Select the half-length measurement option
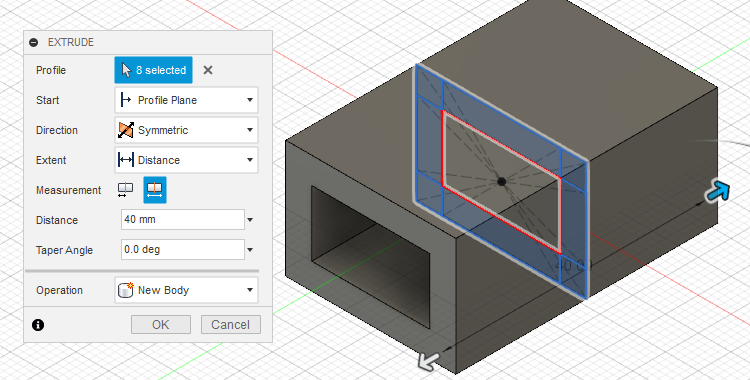This screenshot has width=750, height=380. [x=125, y=190]
